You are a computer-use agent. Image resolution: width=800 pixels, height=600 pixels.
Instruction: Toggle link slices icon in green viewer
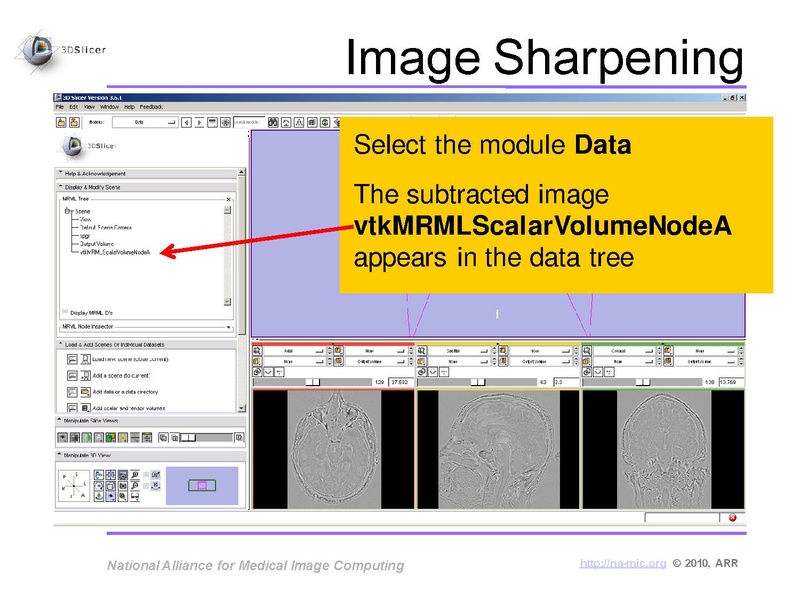tap(587, 372)
